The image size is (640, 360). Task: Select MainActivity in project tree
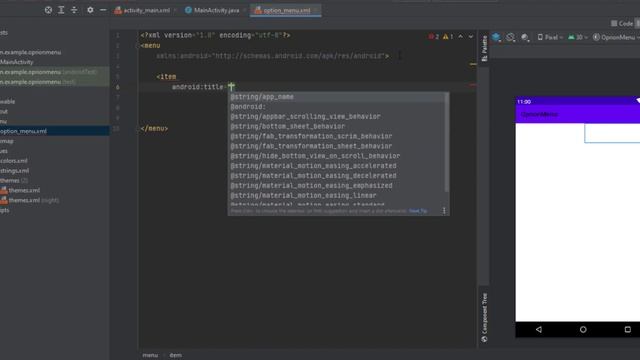[17, 62]
